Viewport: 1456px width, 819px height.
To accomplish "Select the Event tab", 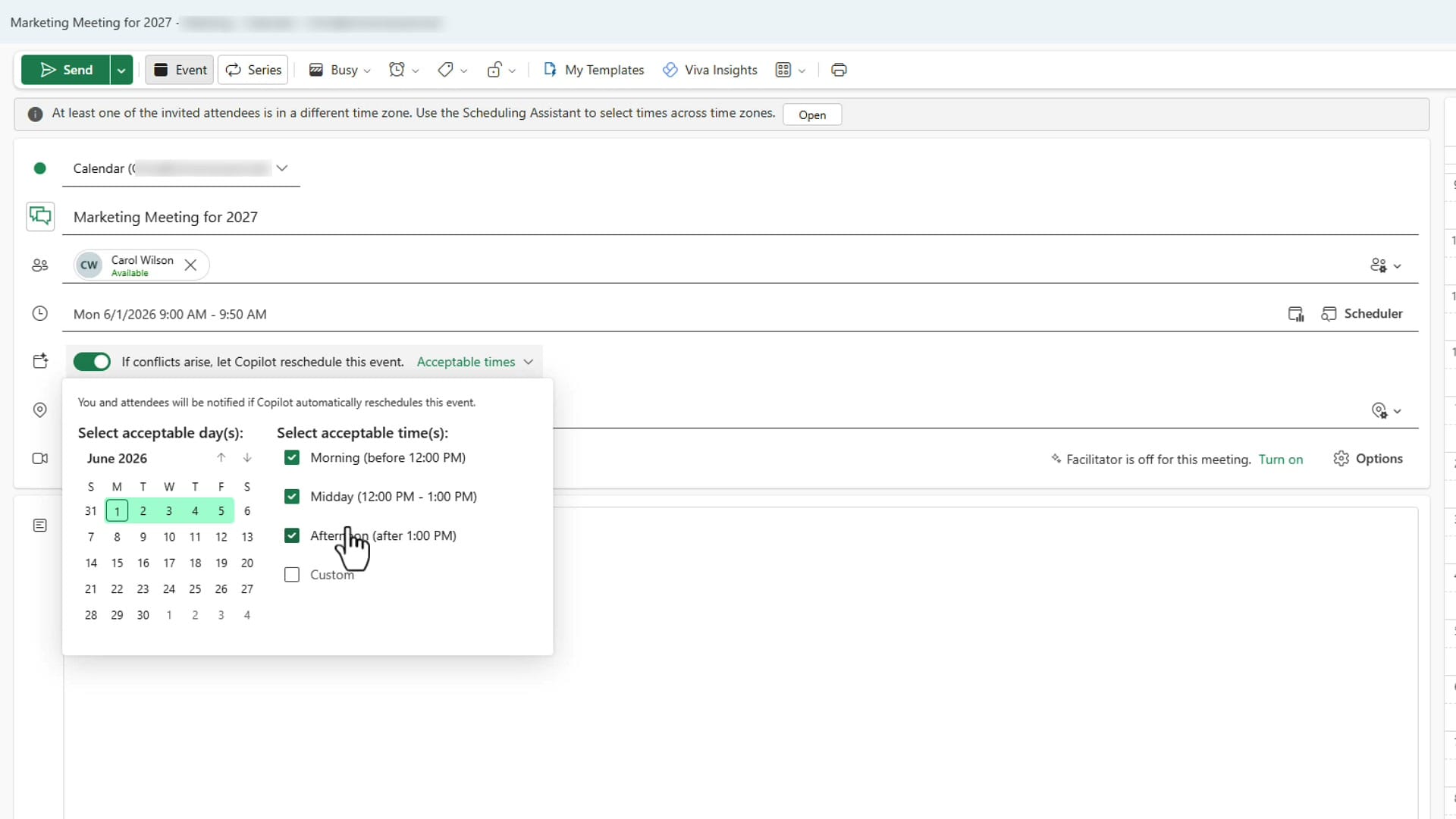I will tap(180, 70).
